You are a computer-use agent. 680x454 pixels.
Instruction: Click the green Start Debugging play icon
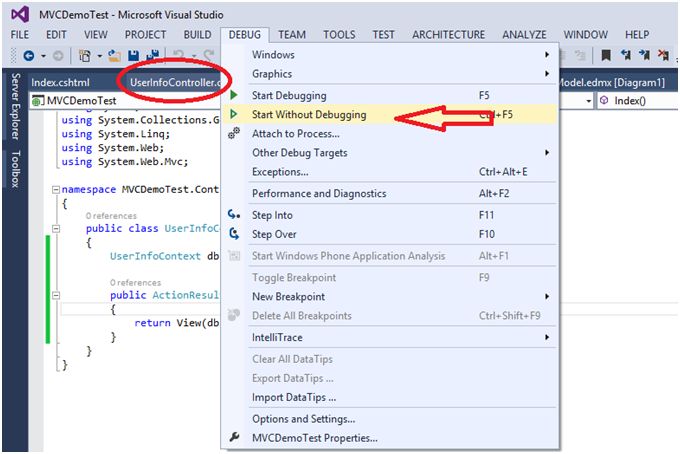[234, 95]
